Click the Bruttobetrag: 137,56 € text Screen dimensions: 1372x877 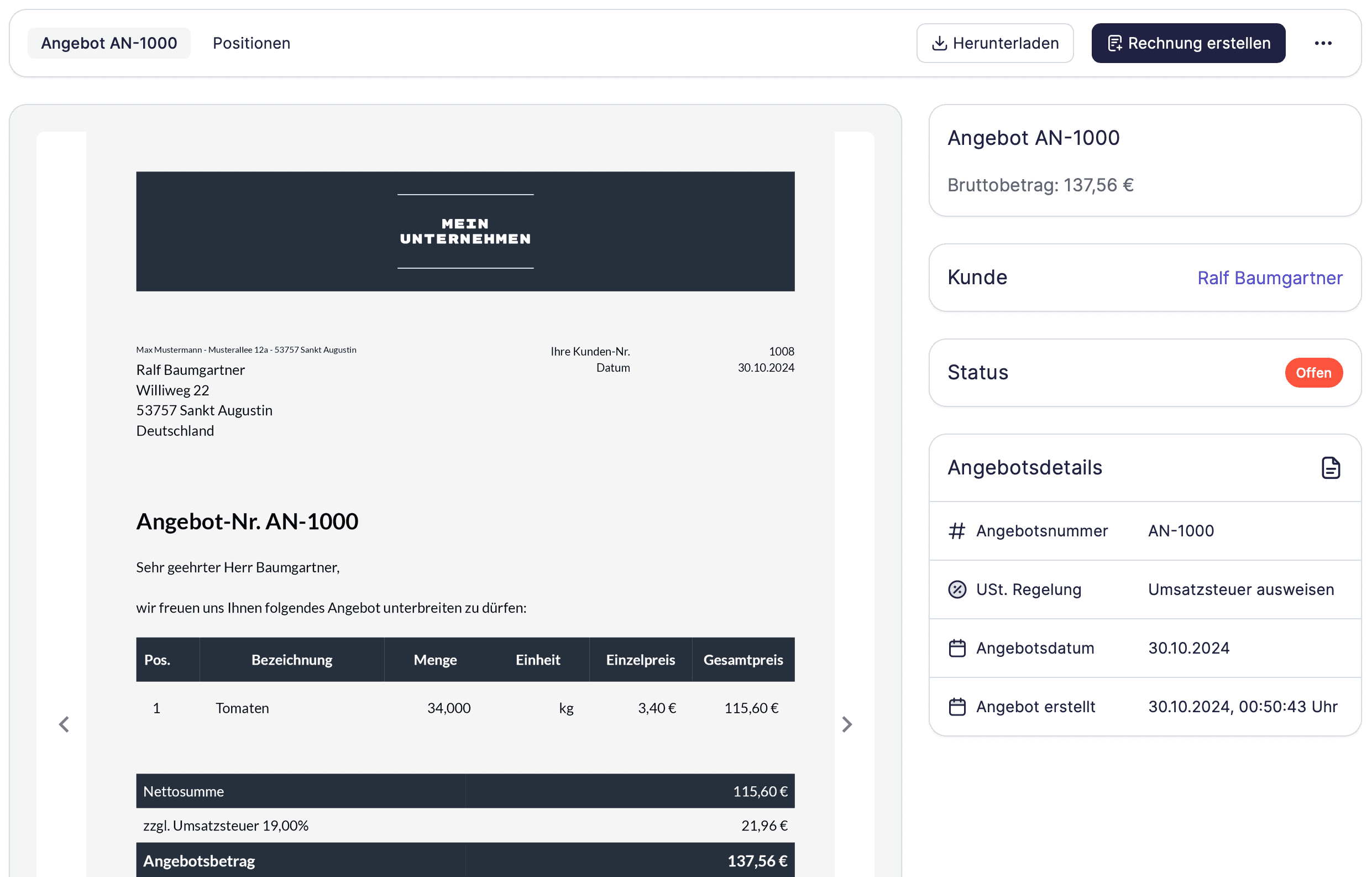[x=1040, y=185]
